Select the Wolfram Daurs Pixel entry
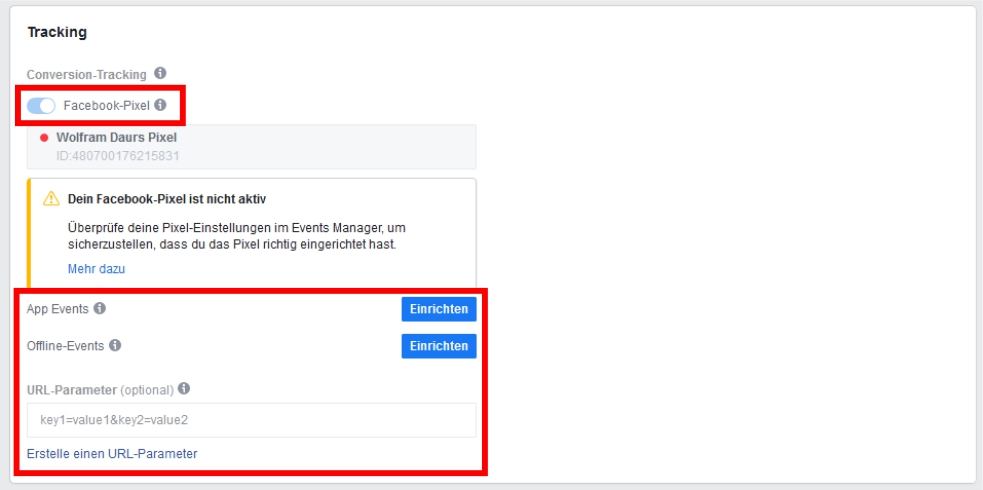 [251, 147]
